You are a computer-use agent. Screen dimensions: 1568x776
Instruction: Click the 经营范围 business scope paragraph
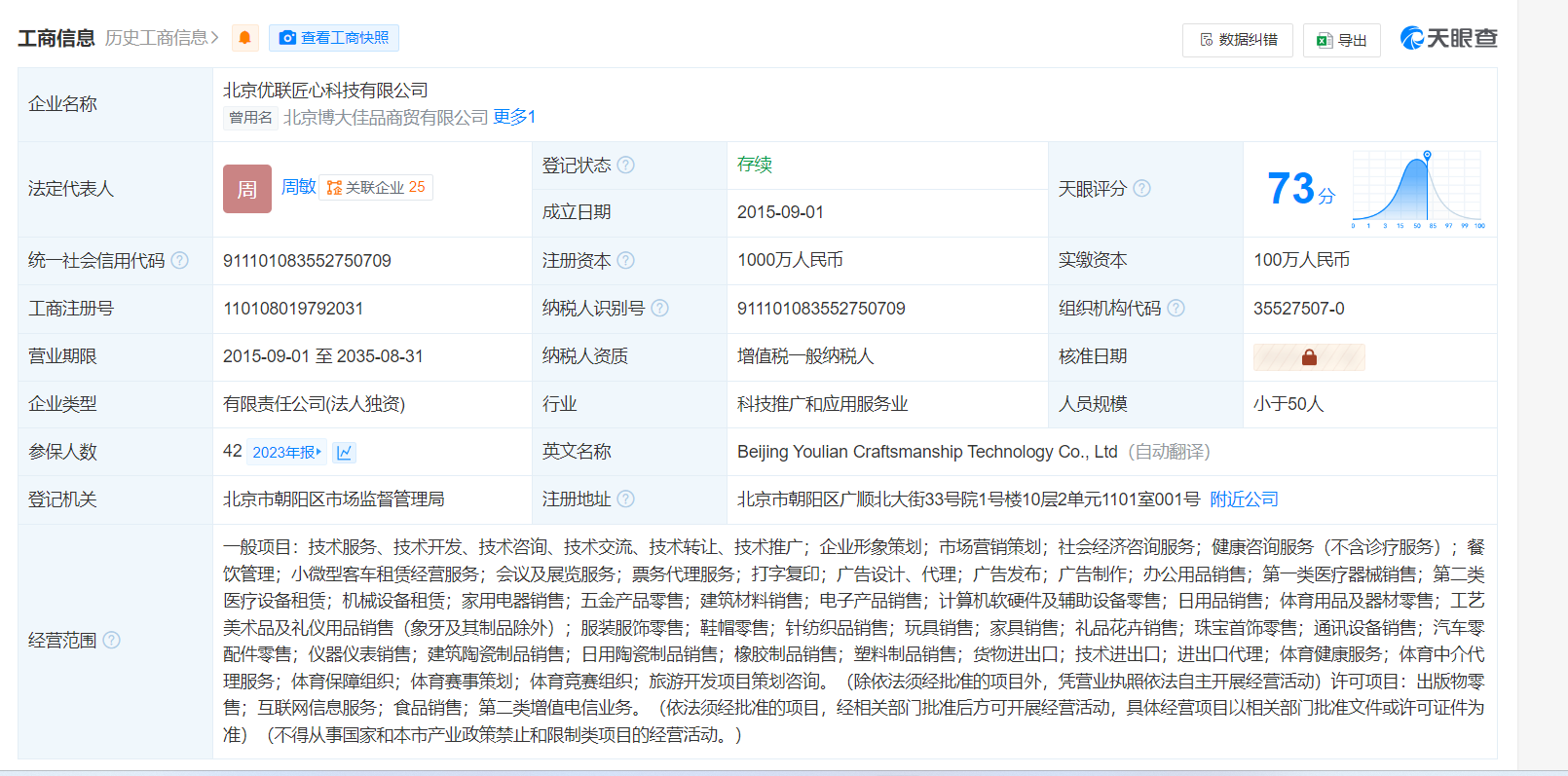(x=854, y=641)
